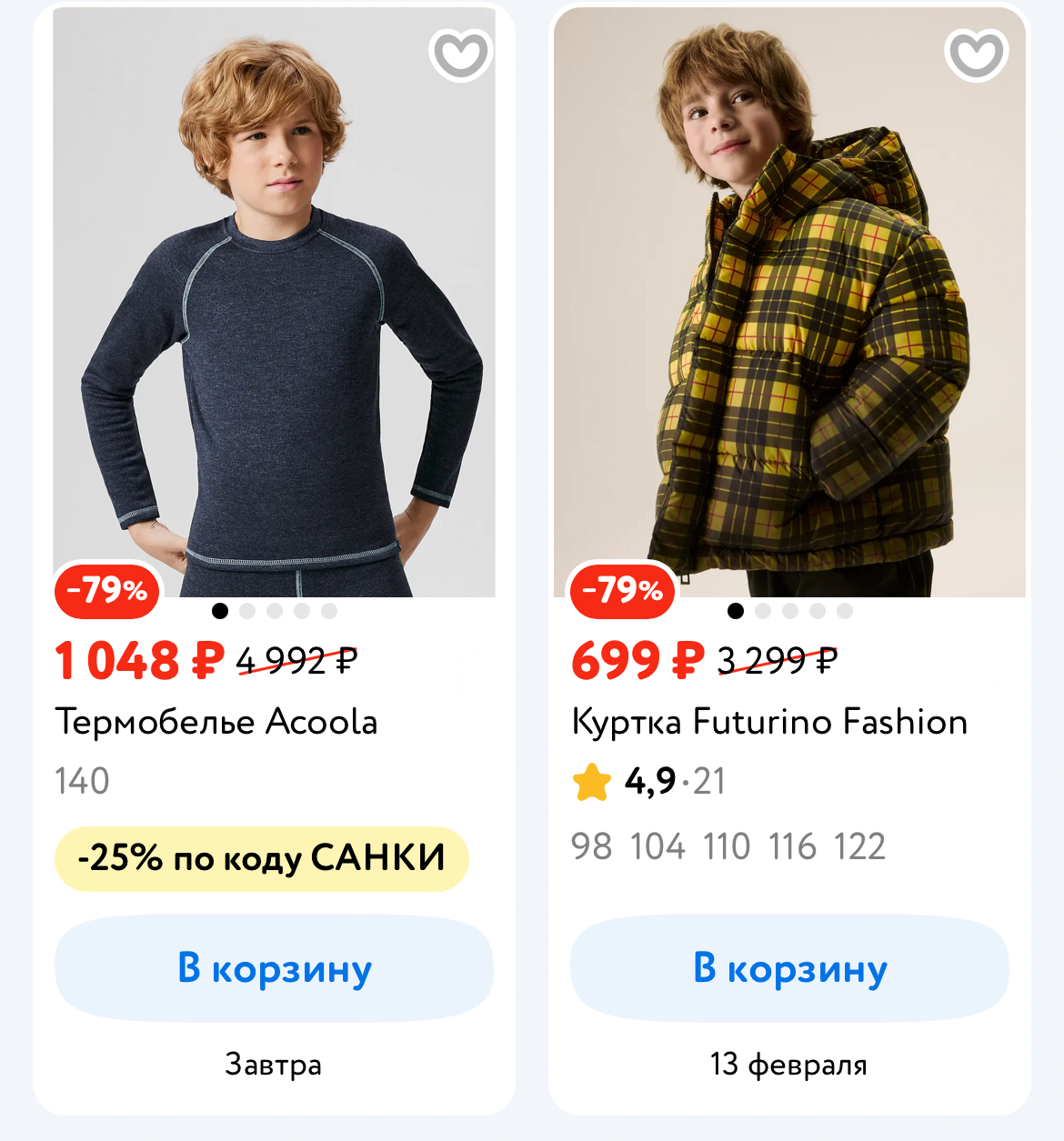Favorite the Futurino Fashion jacket
This screenshot has height=1141, width=1064.
[977, 55]
